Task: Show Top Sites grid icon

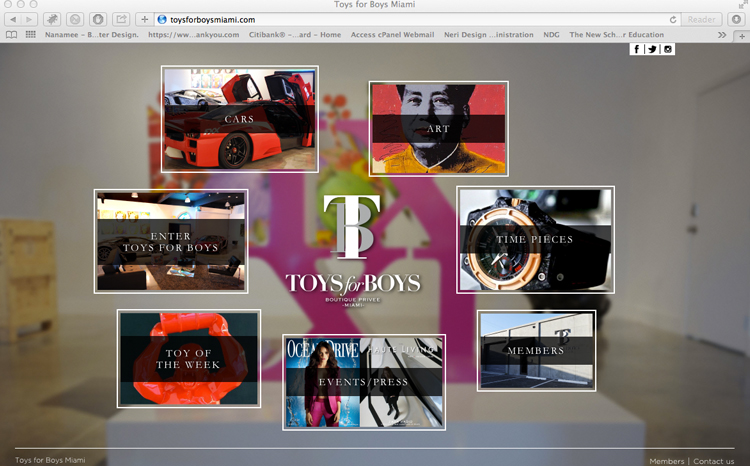Action: click(31, 34)
